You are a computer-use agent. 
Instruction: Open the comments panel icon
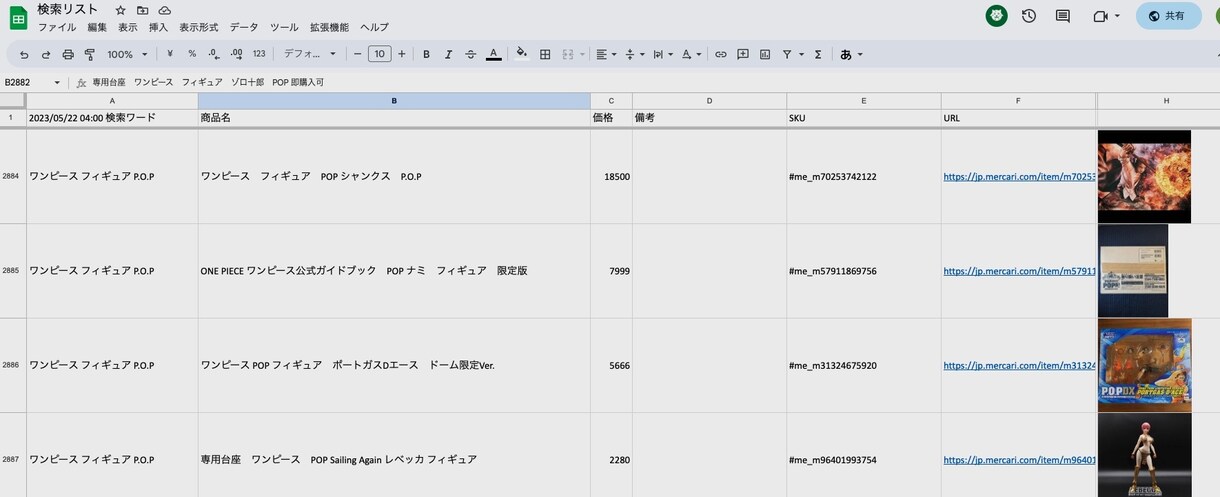point(1063,16)
